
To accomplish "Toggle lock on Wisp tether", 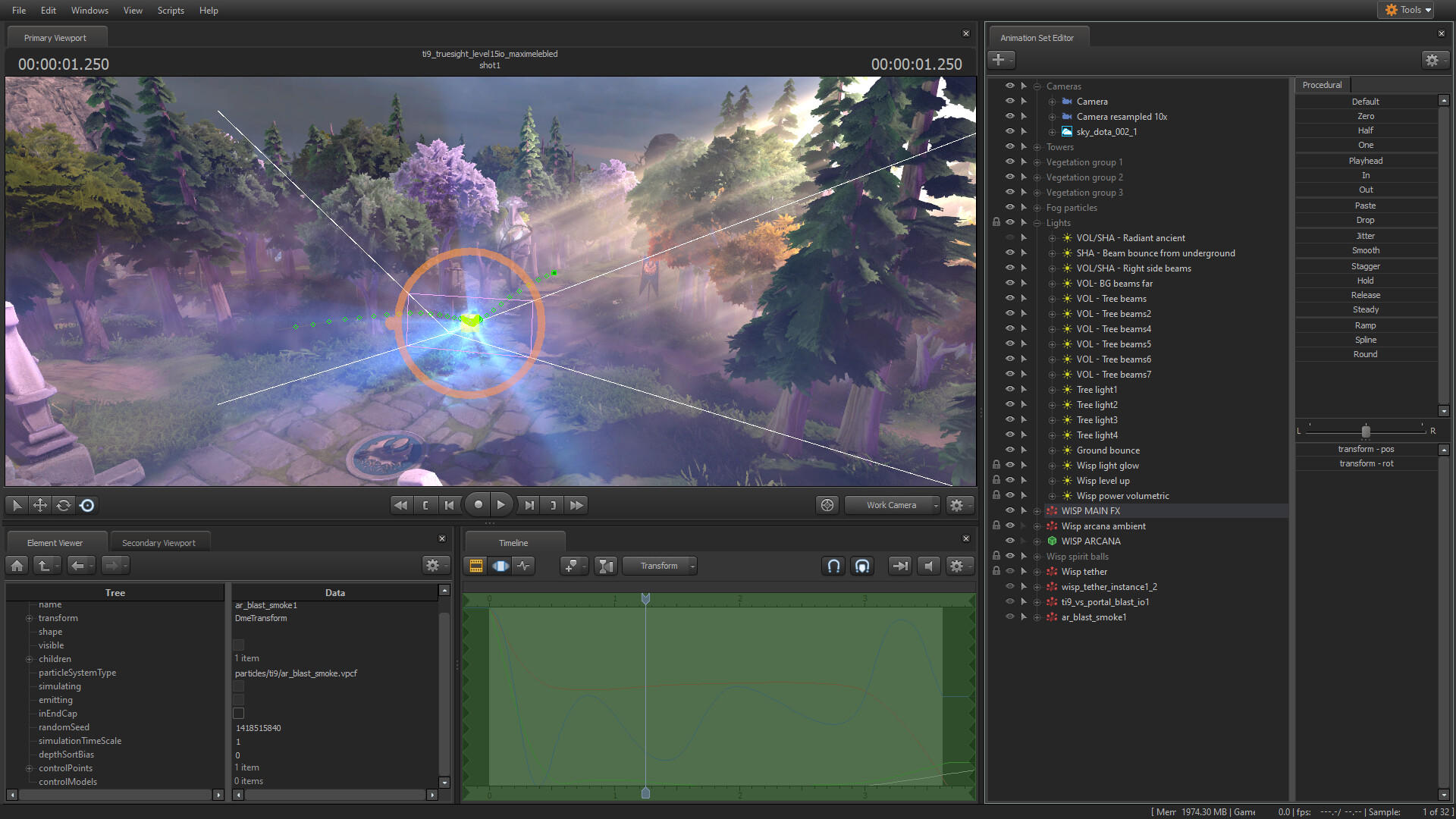I will coord(996,571).
